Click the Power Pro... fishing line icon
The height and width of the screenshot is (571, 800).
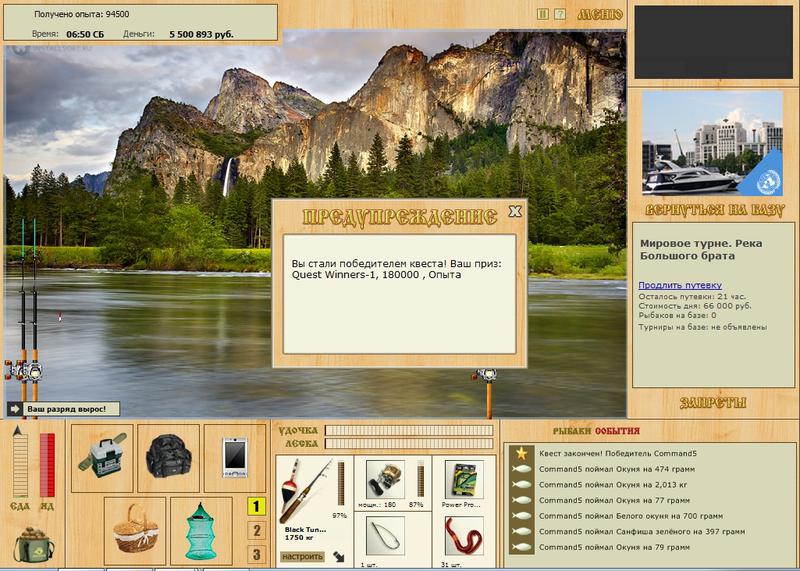[x=464, y=480]
